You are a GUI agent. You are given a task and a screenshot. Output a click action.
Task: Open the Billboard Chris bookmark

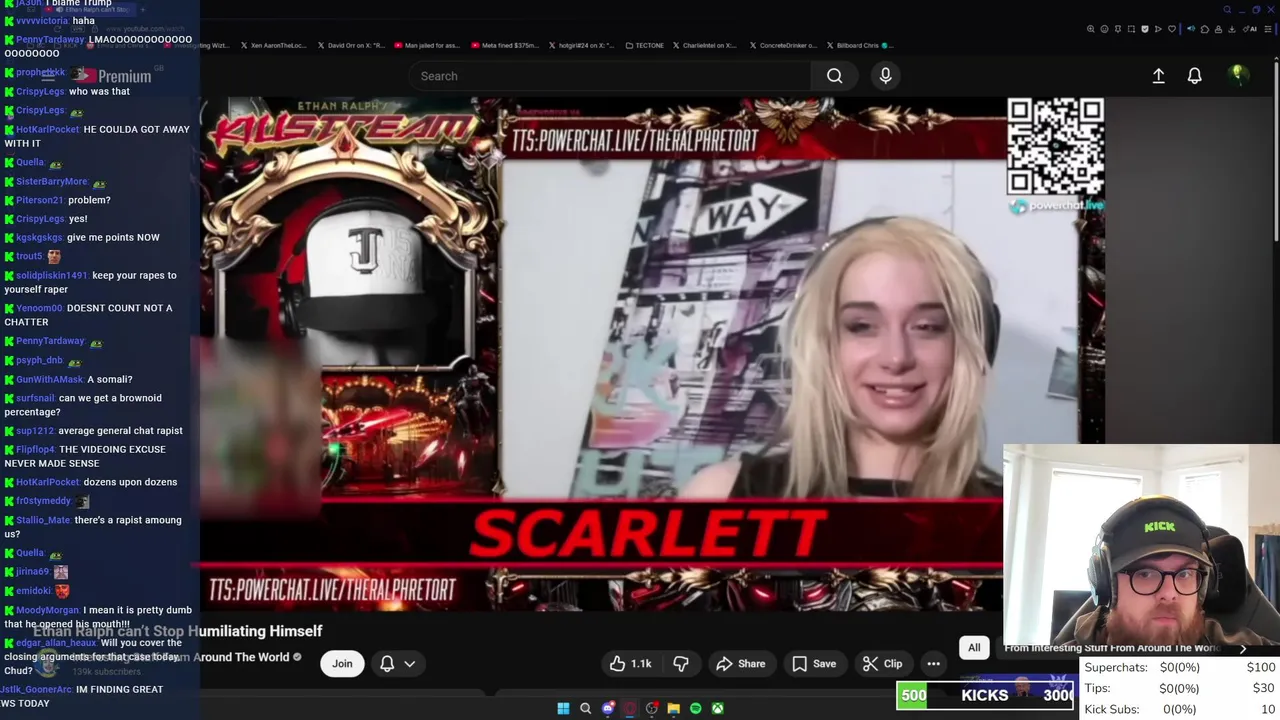(860, 45)
